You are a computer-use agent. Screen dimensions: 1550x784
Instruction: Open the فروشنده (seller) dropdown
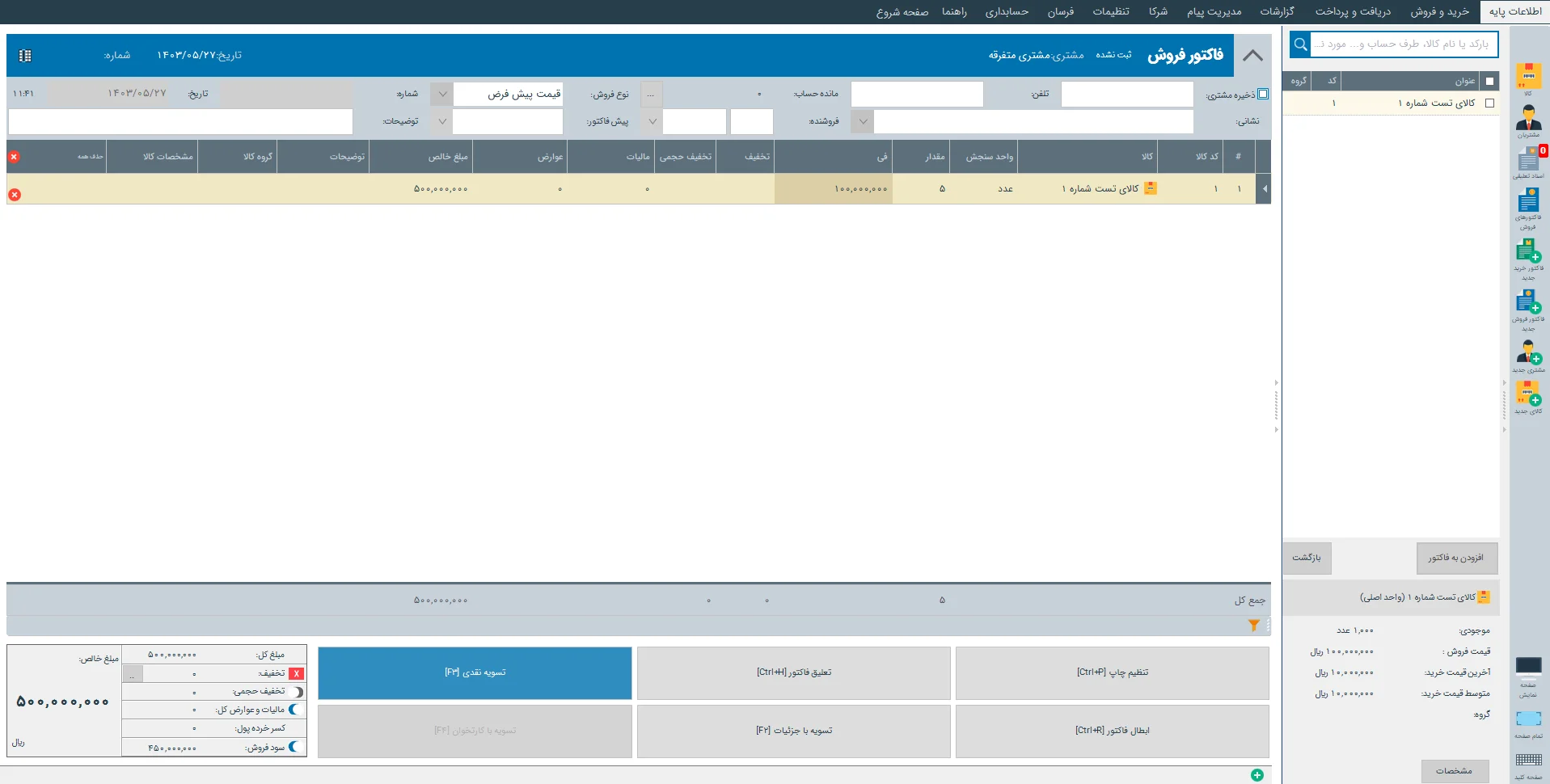(x=863, y=122)
